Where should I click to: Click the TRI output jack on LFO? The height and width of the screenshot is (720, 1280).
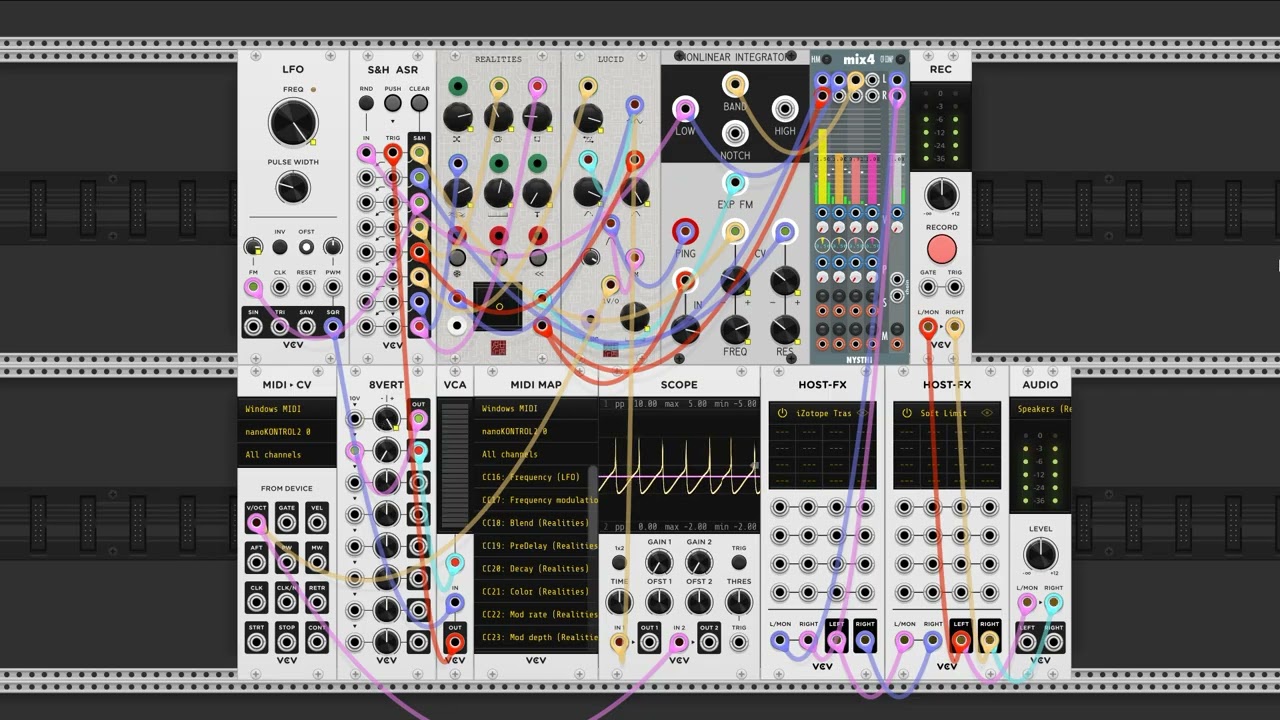(280, 327)
